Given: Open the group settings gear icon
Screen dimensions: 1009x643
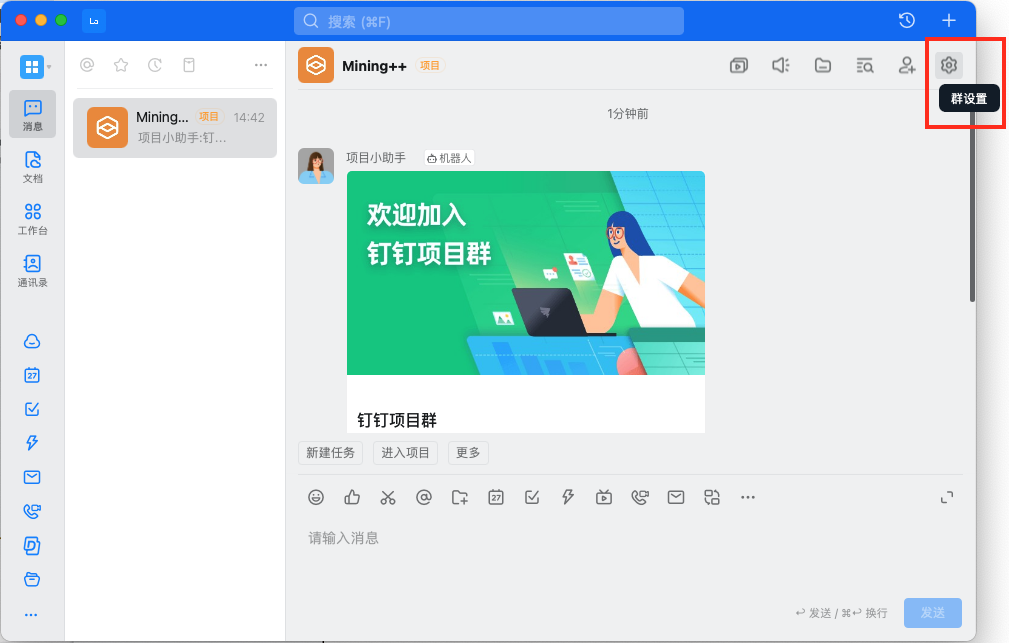Looking at the screenshot, I should [x=949, y=65].
